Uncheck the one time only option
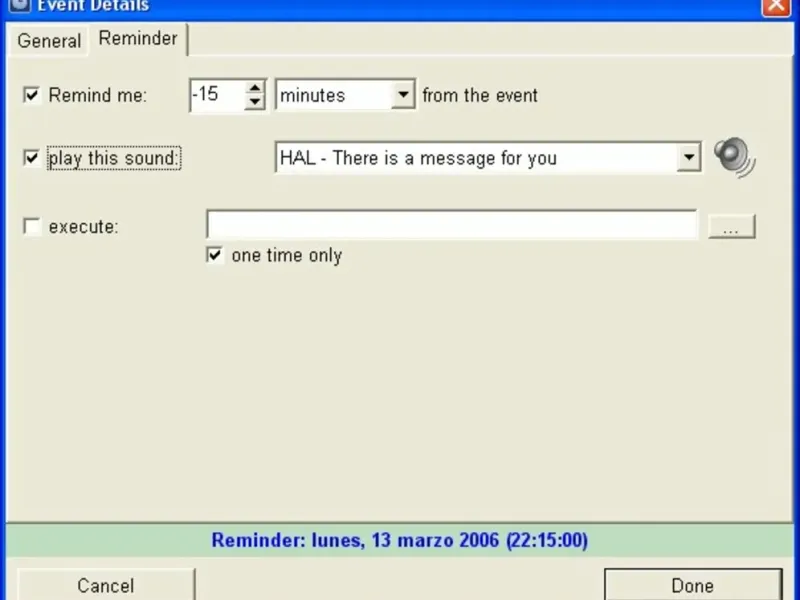800x600 pixels. tap(214, 255)
